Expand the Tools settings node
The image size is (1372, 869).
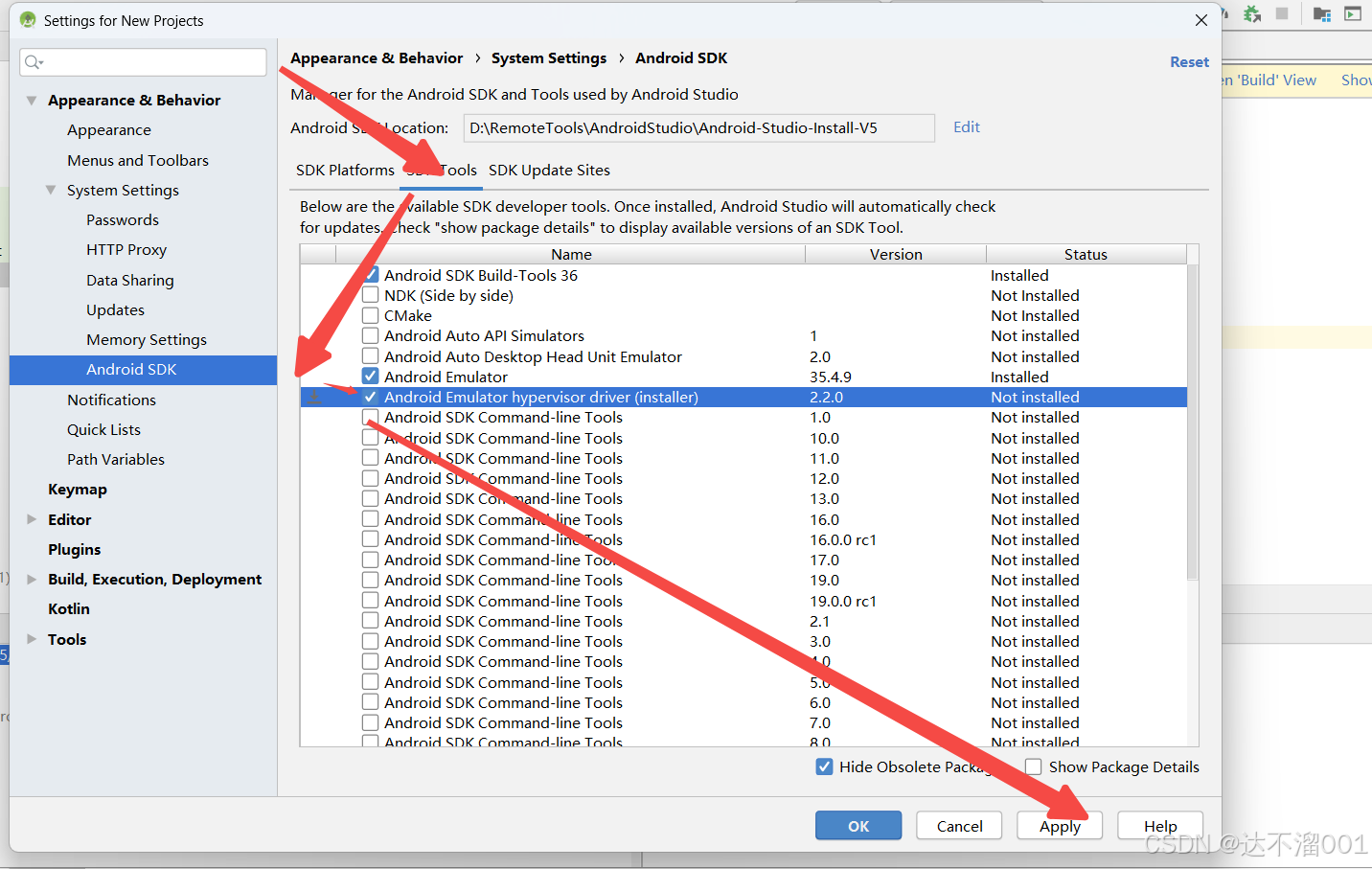(32, 639)
